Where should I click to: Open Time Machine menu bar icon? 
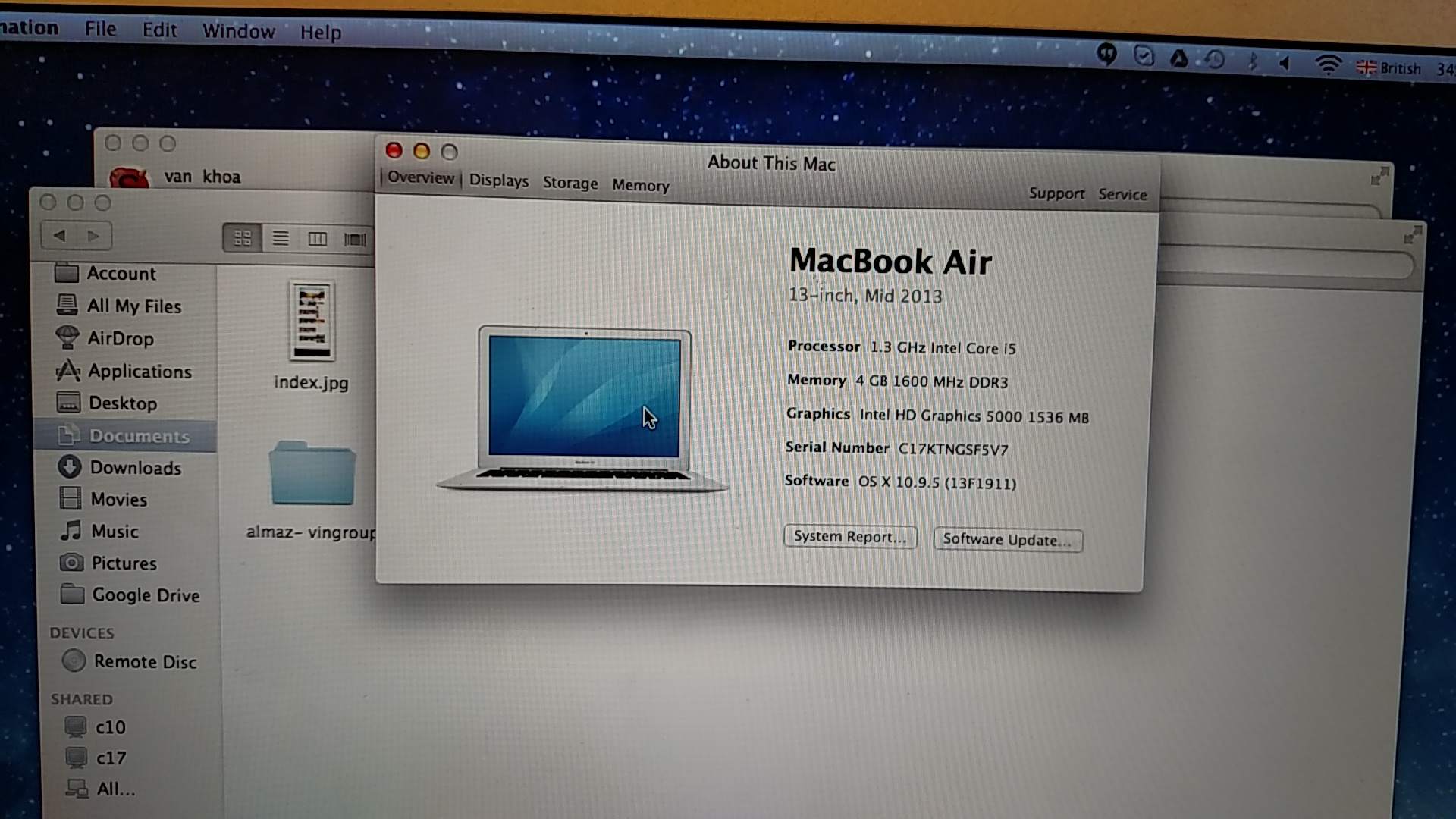coord(1215,59)
